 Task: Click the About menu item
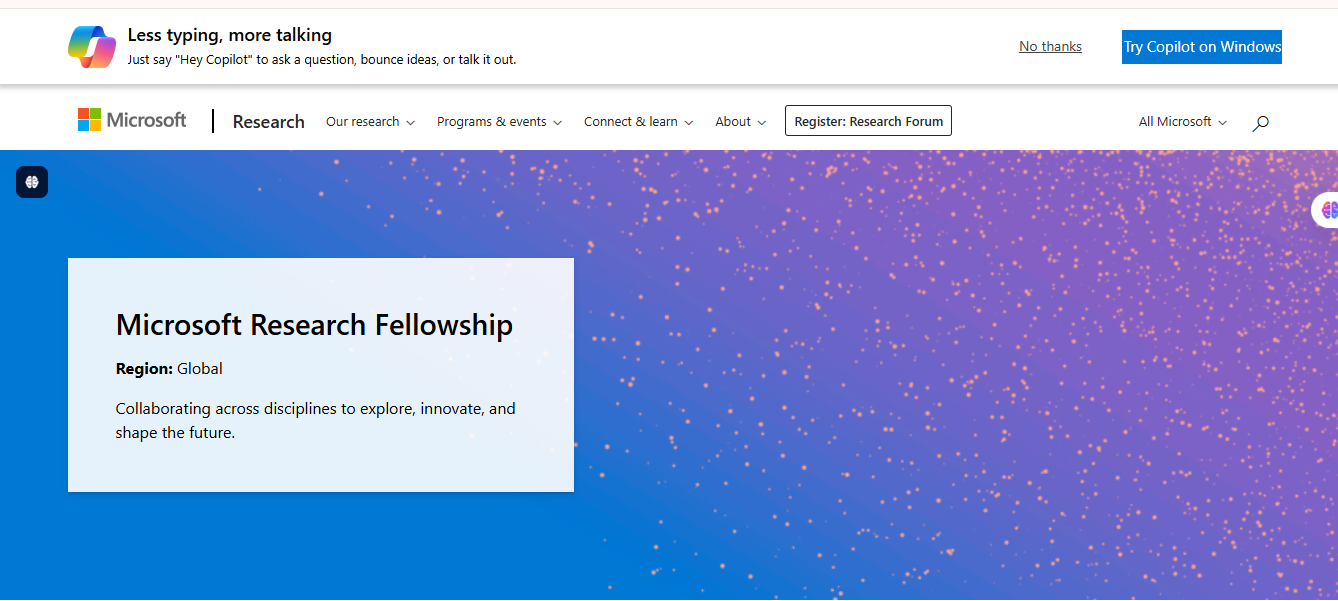tap(740, 121)
